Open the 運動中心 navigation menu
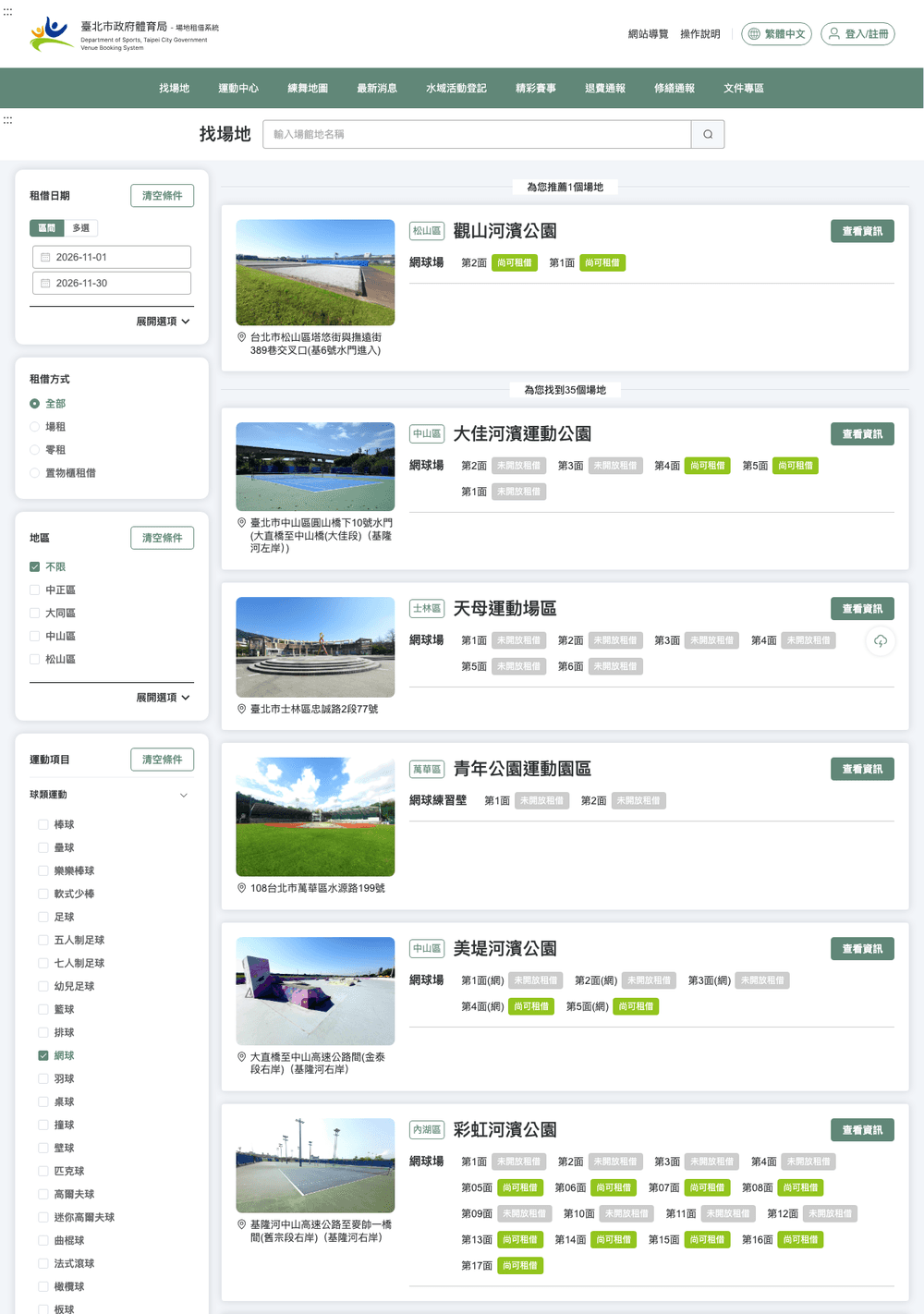 point(238,88)
